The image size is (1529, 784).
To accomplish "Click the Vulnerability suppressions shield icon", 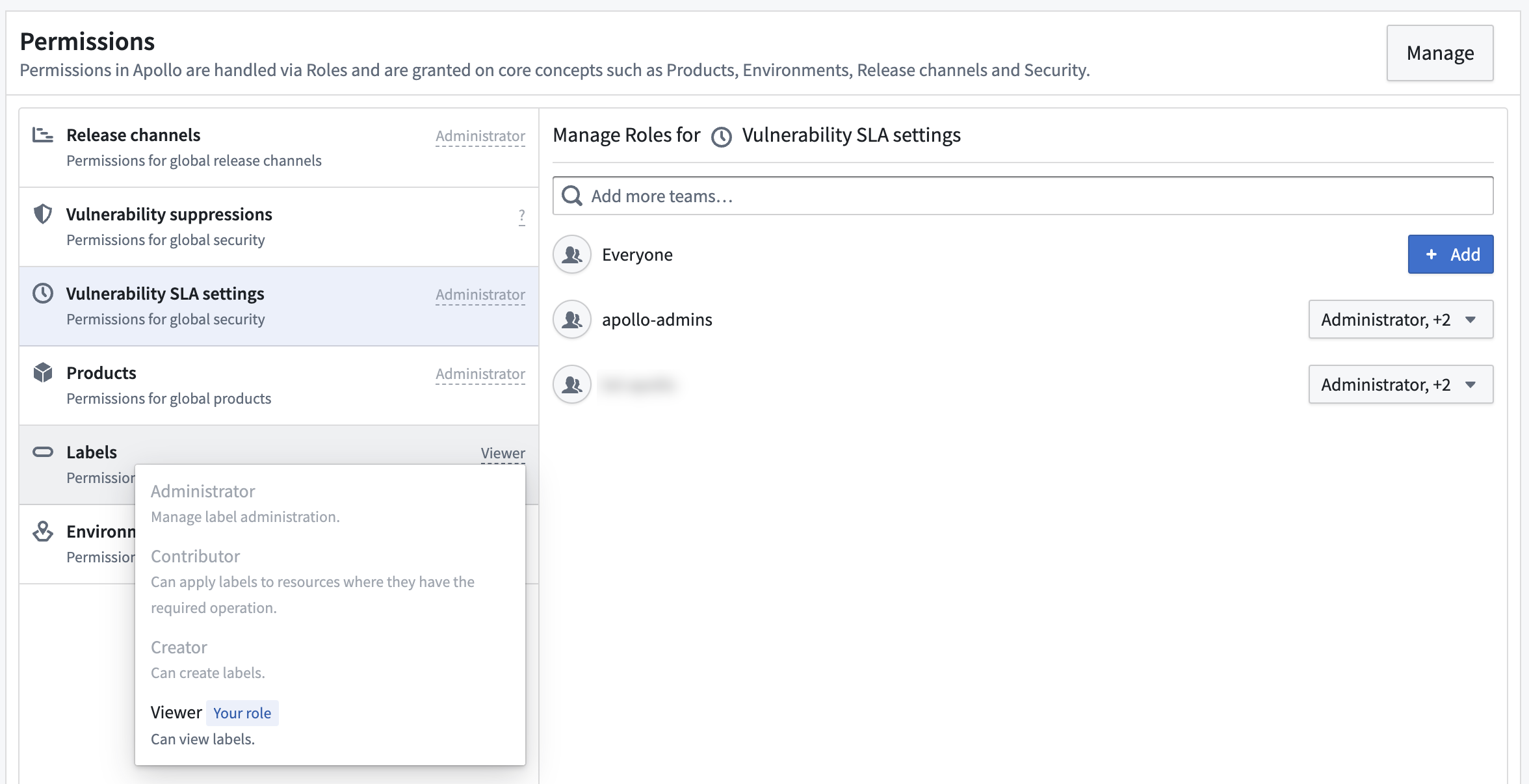I will (43, 214).
